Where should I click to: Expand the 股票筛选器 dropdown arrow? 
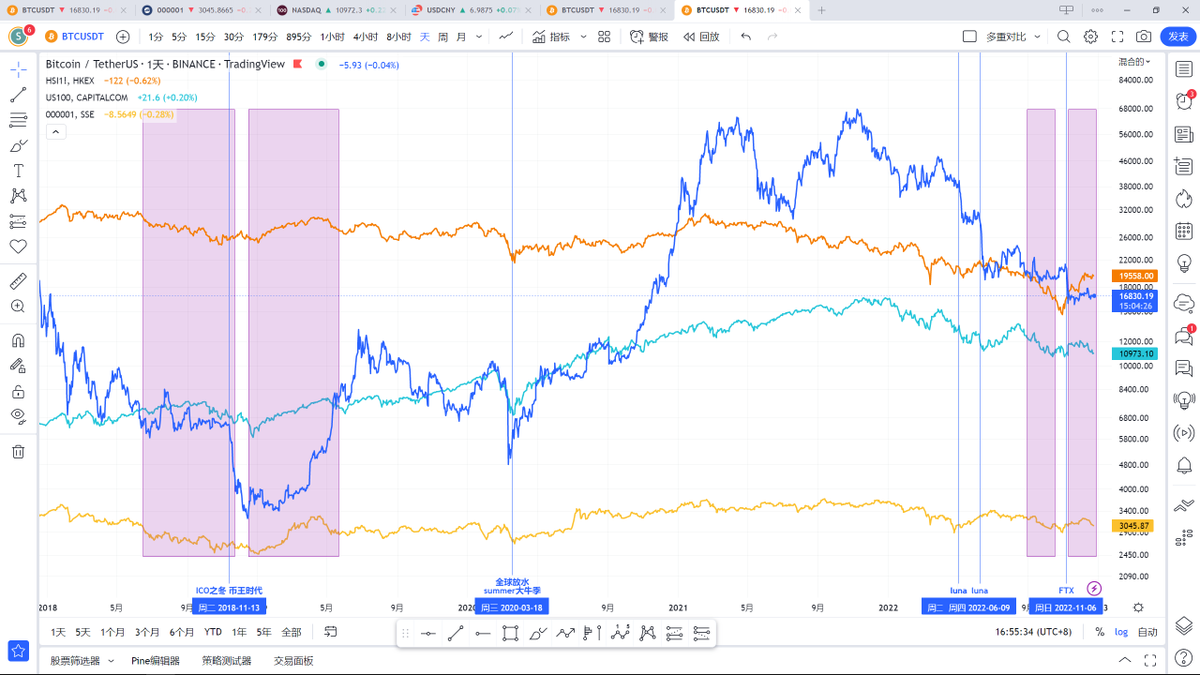pos(110,661)
